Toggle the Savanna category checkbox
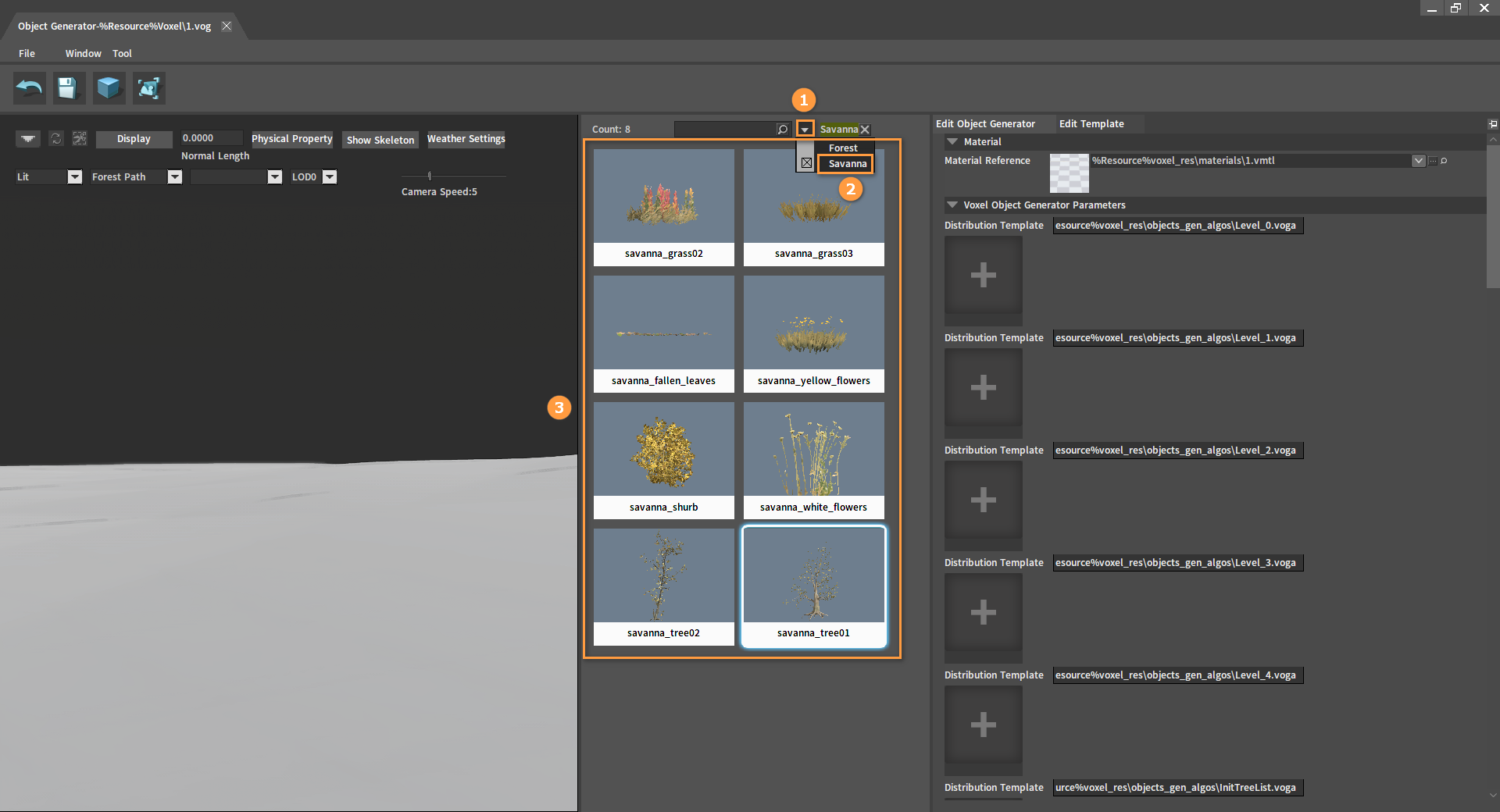The width and height of the screenshot is (1500, 812). pyautogui.click(x=806, y=163)
